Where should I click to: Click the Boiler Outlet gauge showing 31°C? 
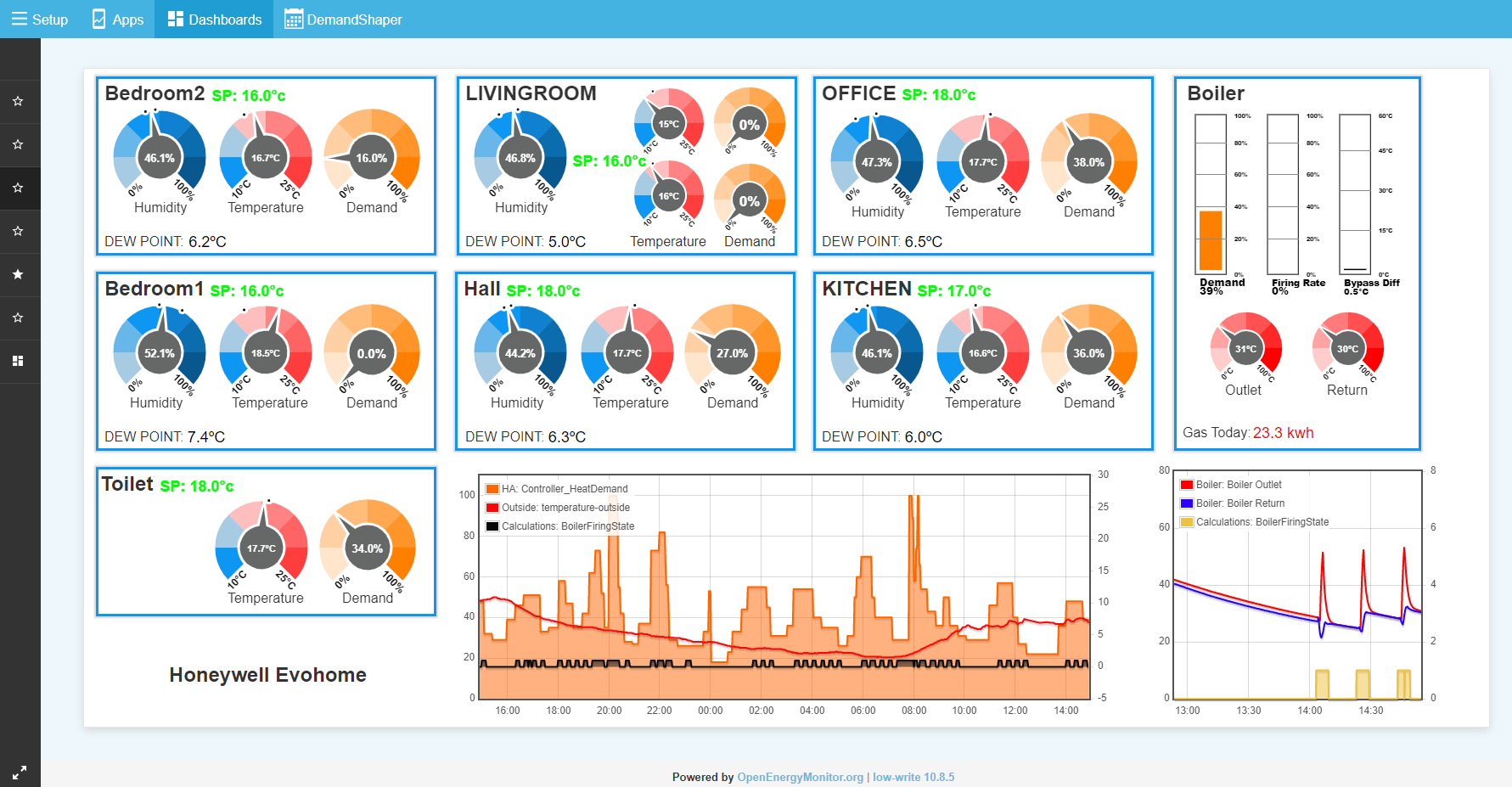click(1245, 349)
